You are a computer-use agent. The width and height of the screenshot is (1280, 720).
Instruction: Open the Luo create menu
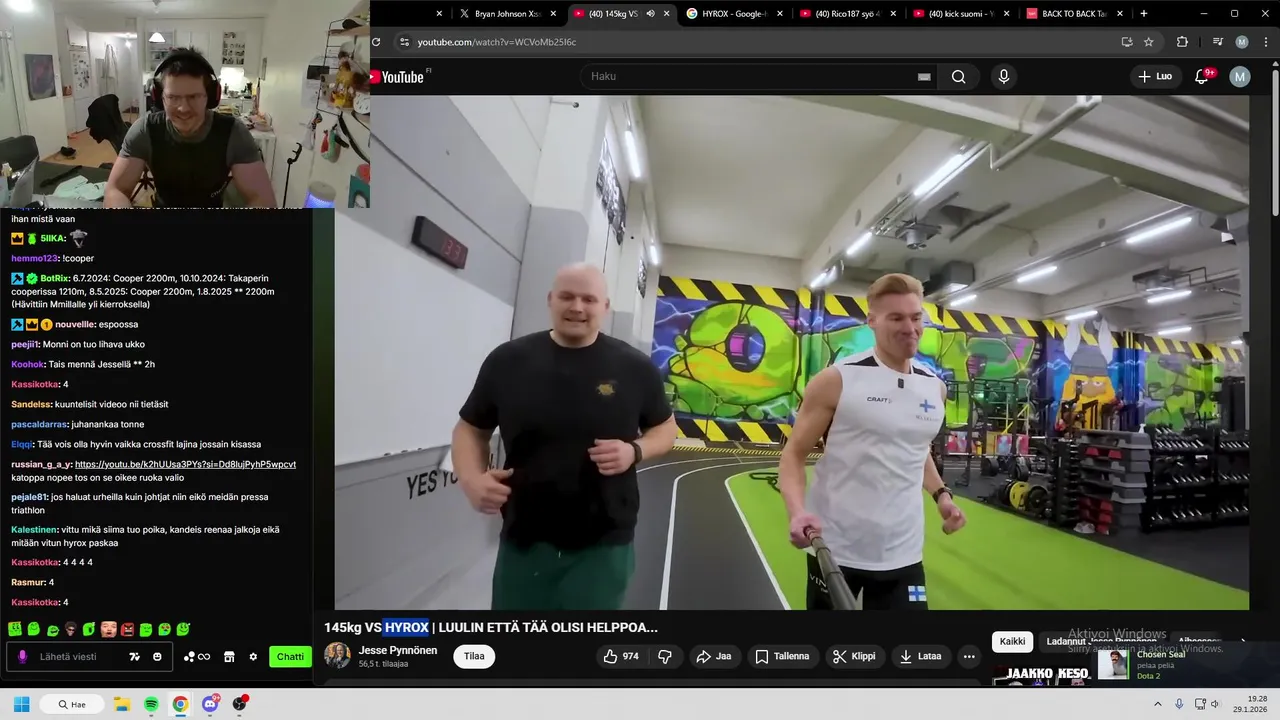coord(1155,77)
